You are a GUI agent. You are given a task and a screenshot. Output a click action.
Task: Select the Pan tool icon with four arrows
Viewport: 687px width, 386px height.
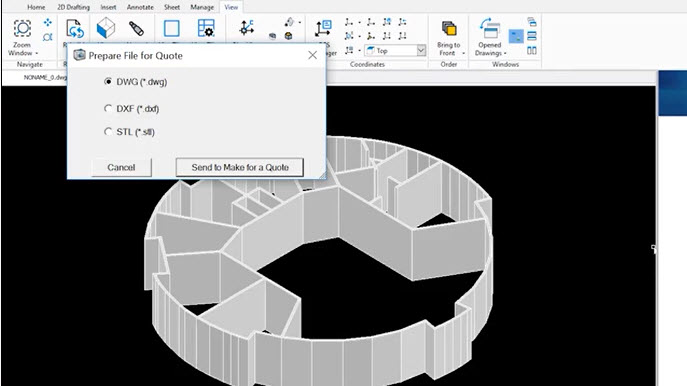coord(47,22)
